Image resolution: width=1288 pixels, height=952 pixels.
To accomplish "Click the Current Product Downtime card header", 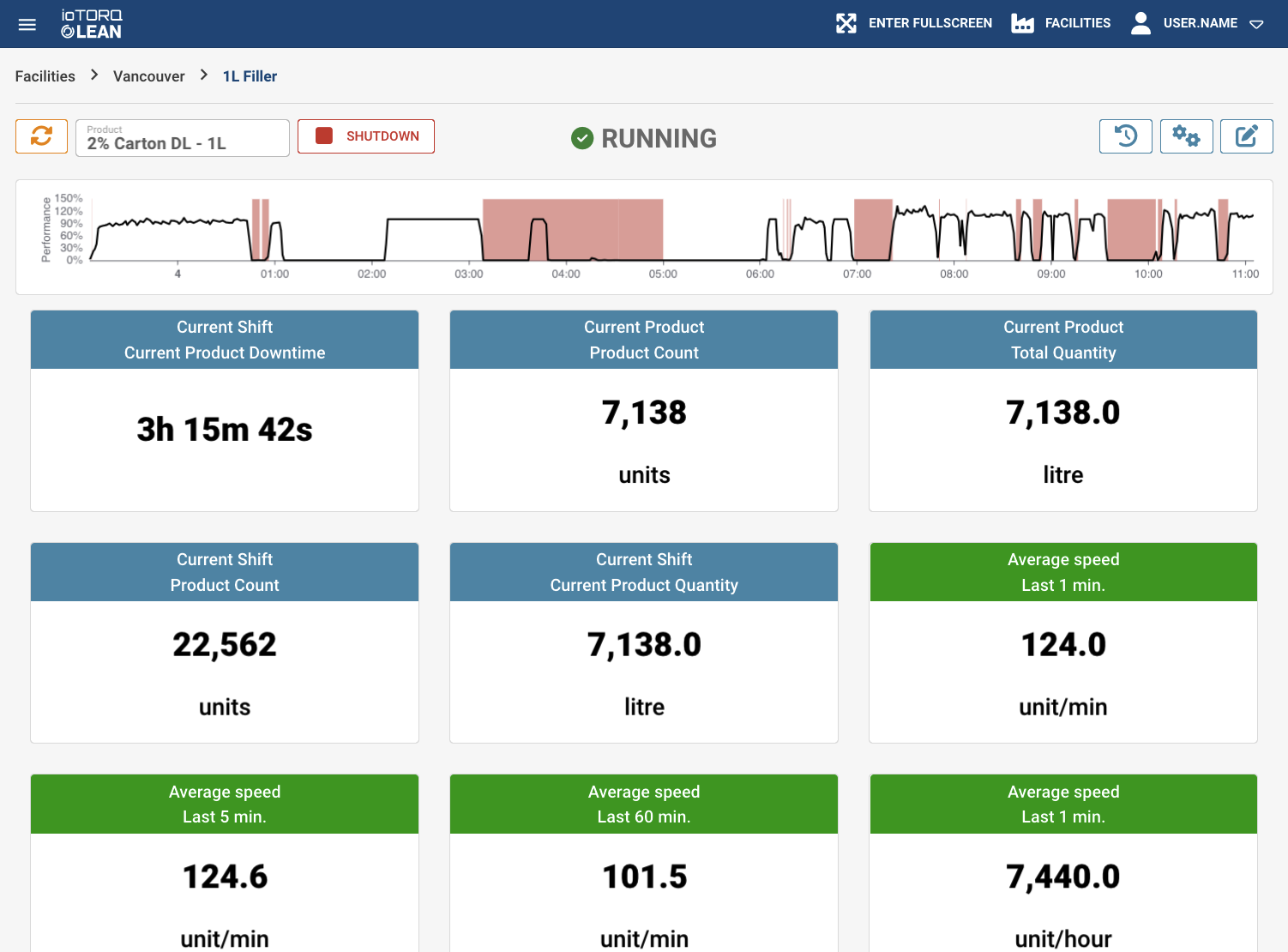I will point(225,340).
